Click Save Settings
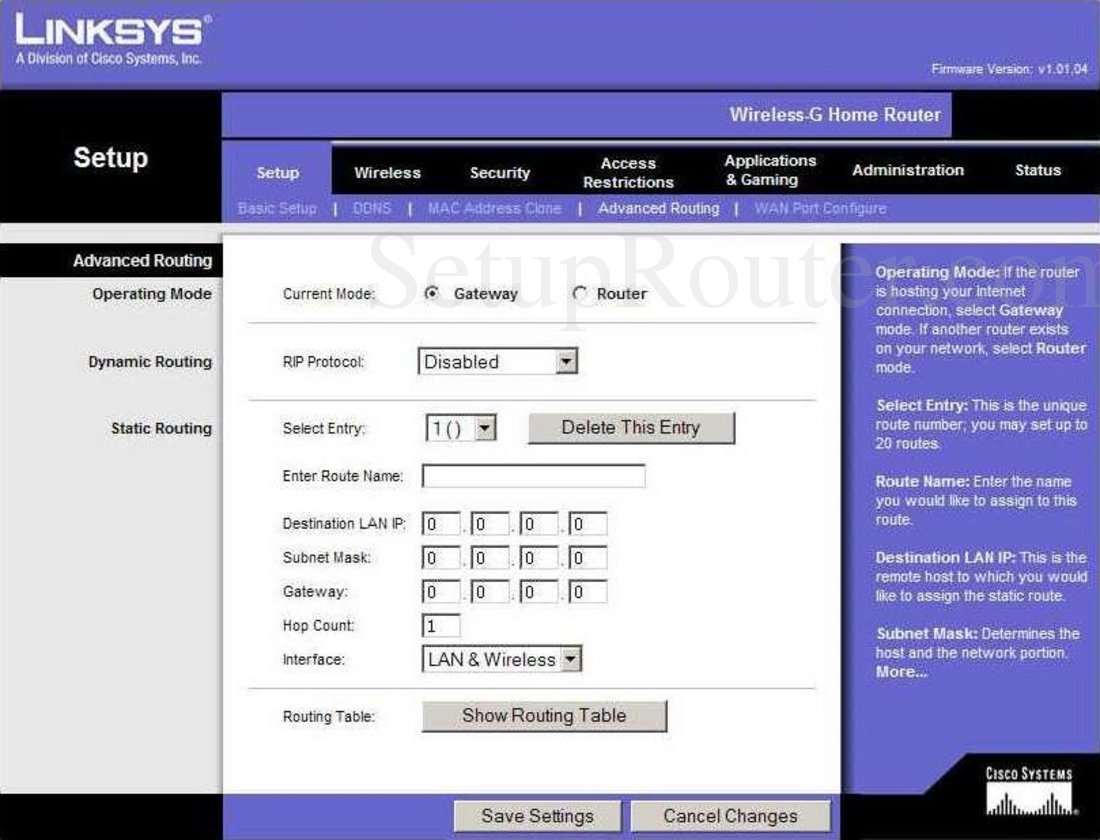Image resolution: width=1100 pixels, height=840 pixels. click(537, 816)
